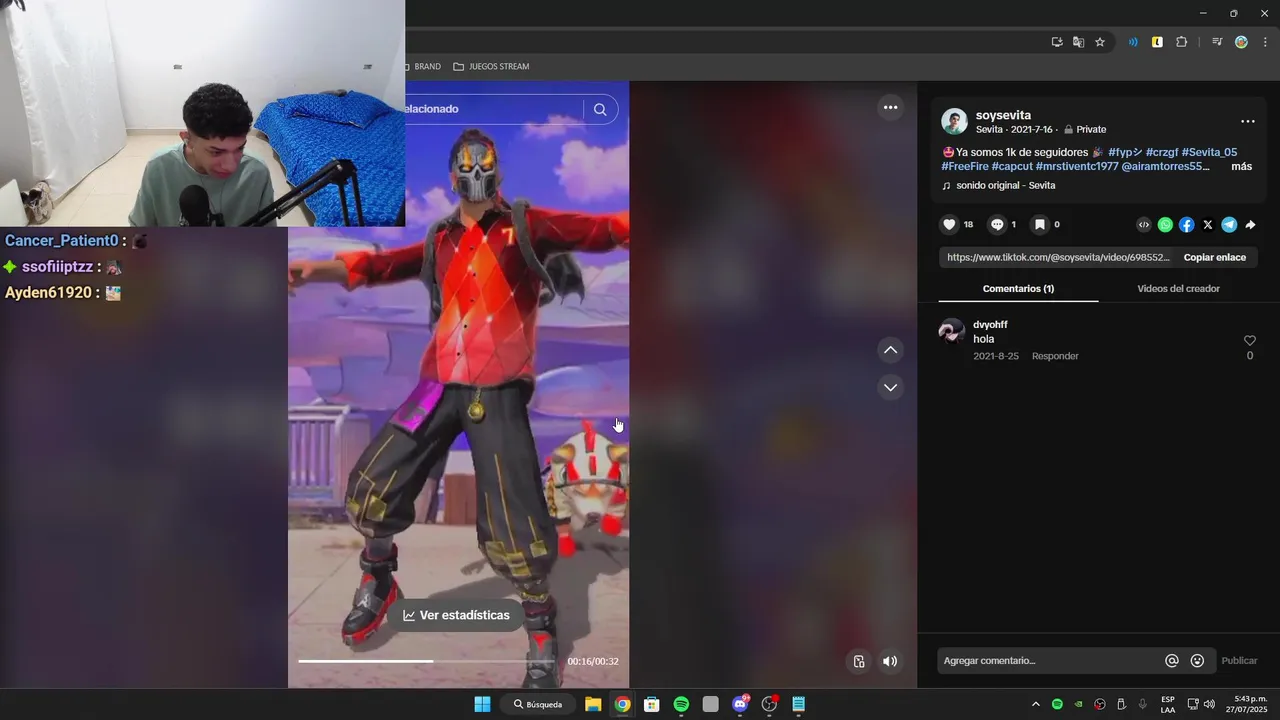This screenshot has width=1280, height=720.
Task: Open Microsoft Store from the taskbar
Action: (x=652, y=704)
